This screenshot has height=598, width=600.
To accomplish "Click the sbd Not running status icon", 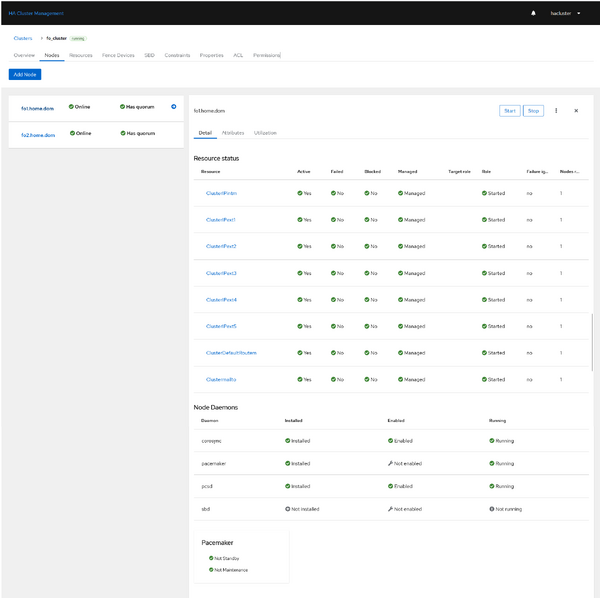I will click(x=492, y=509).
